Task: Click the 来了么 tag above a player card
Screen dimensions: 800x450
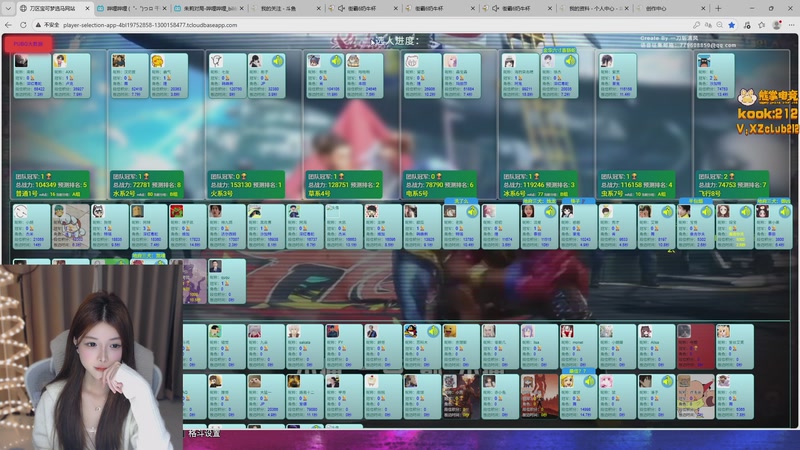Action: 461,201
